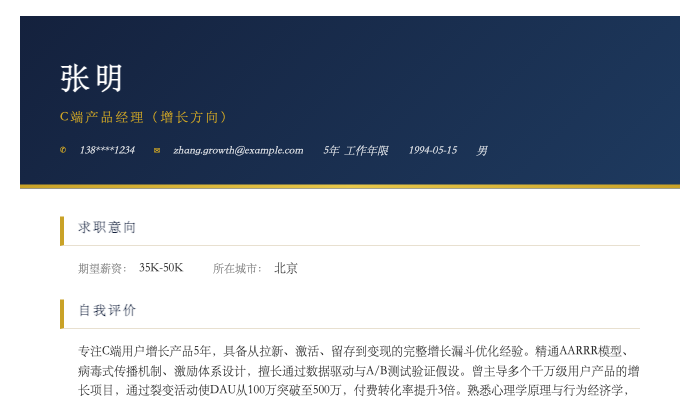The image size is (700, 400).
Task: Select the job title C端产品经理（增长方向）
Action: (144, 117)
